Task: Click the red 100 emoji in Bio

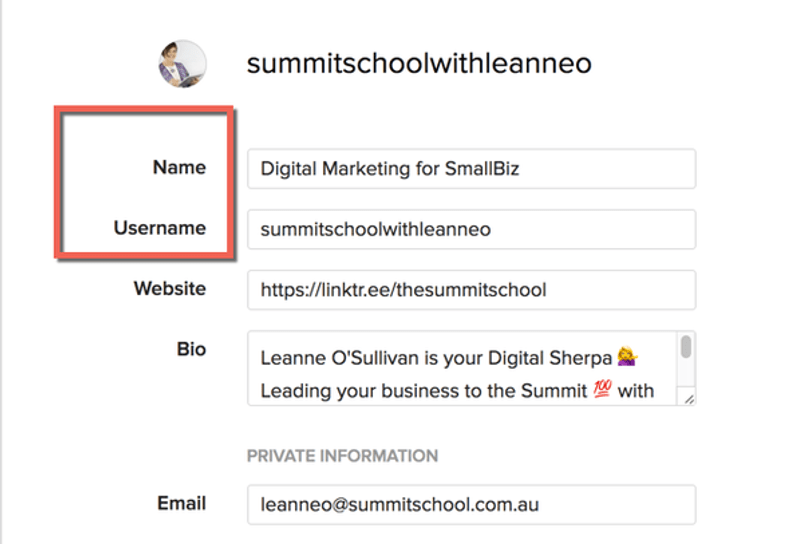Action: pos(601,390)
